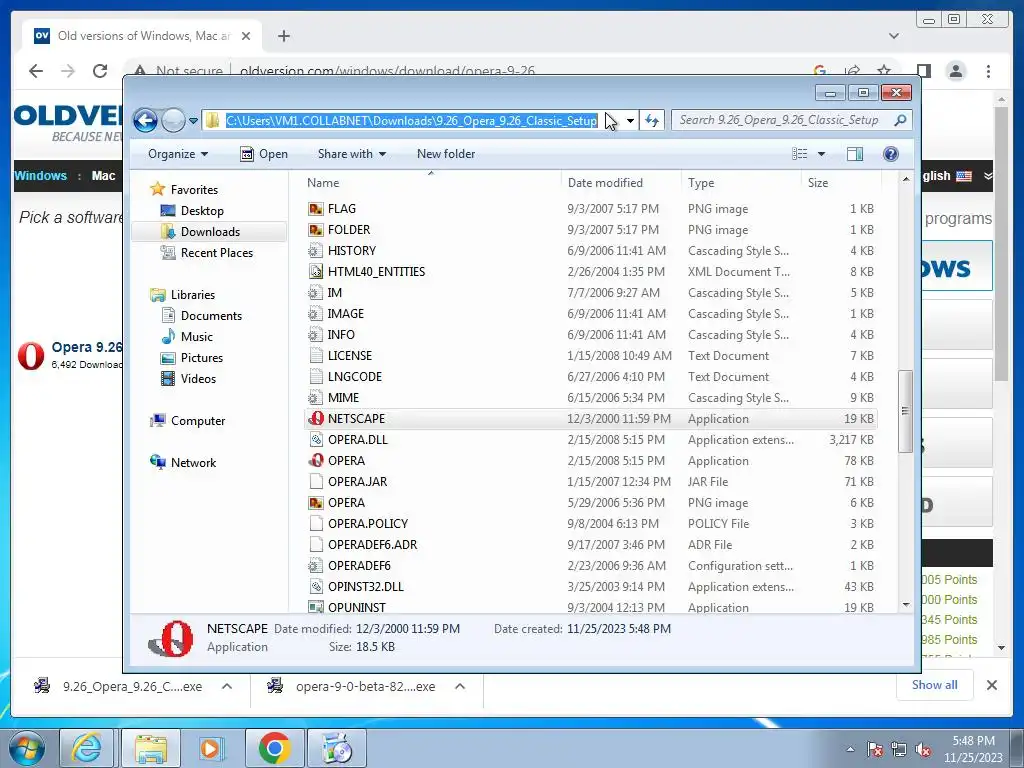Select the IMAGE file row
The height and width of the screenshot is (768, 1024).
(590, 314)
